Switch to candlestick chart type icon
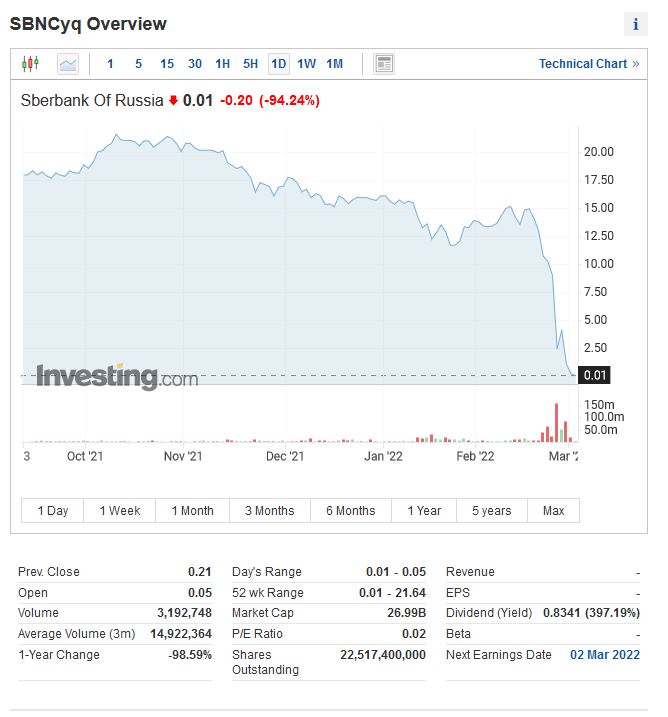 30,64
